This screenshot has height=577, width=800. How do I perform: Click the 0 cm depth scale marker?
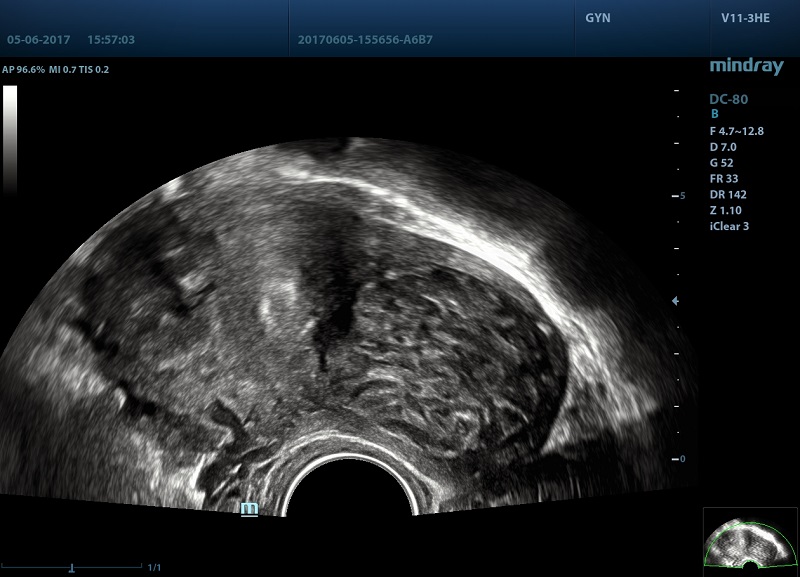click(679, 459)
